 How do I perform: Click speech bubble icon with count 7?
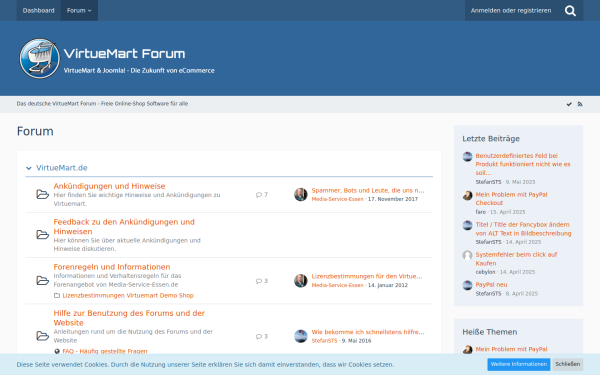(259, 195)
